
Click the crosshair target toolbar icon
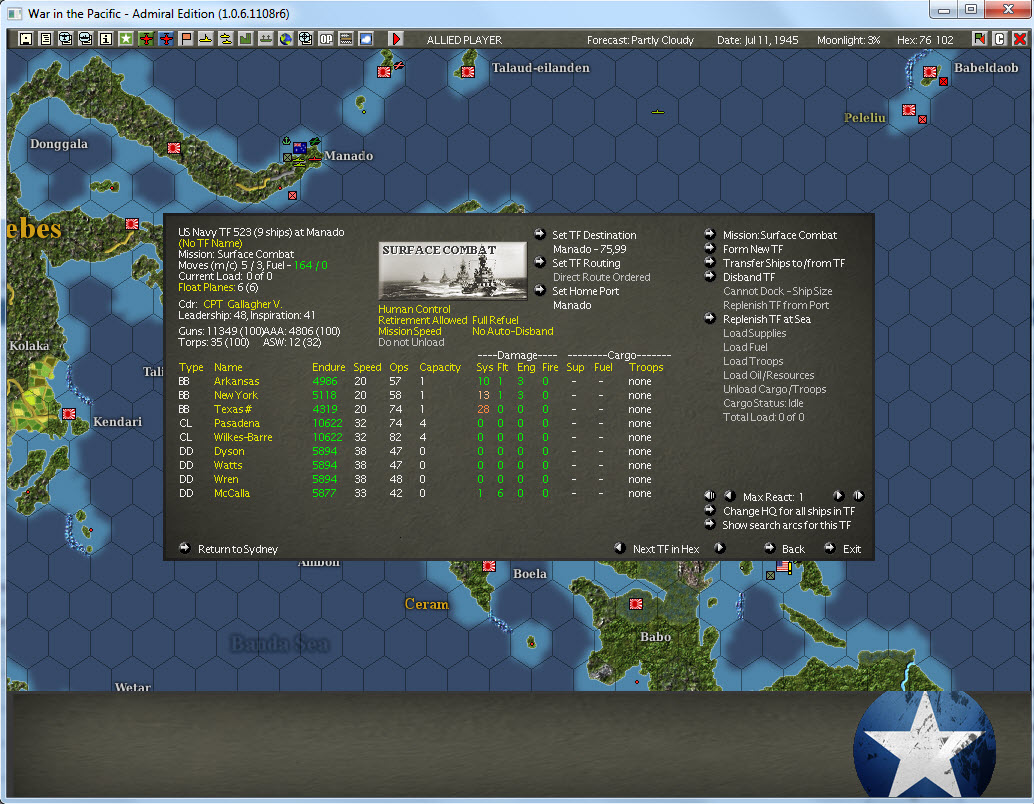(x=305, y=40)
